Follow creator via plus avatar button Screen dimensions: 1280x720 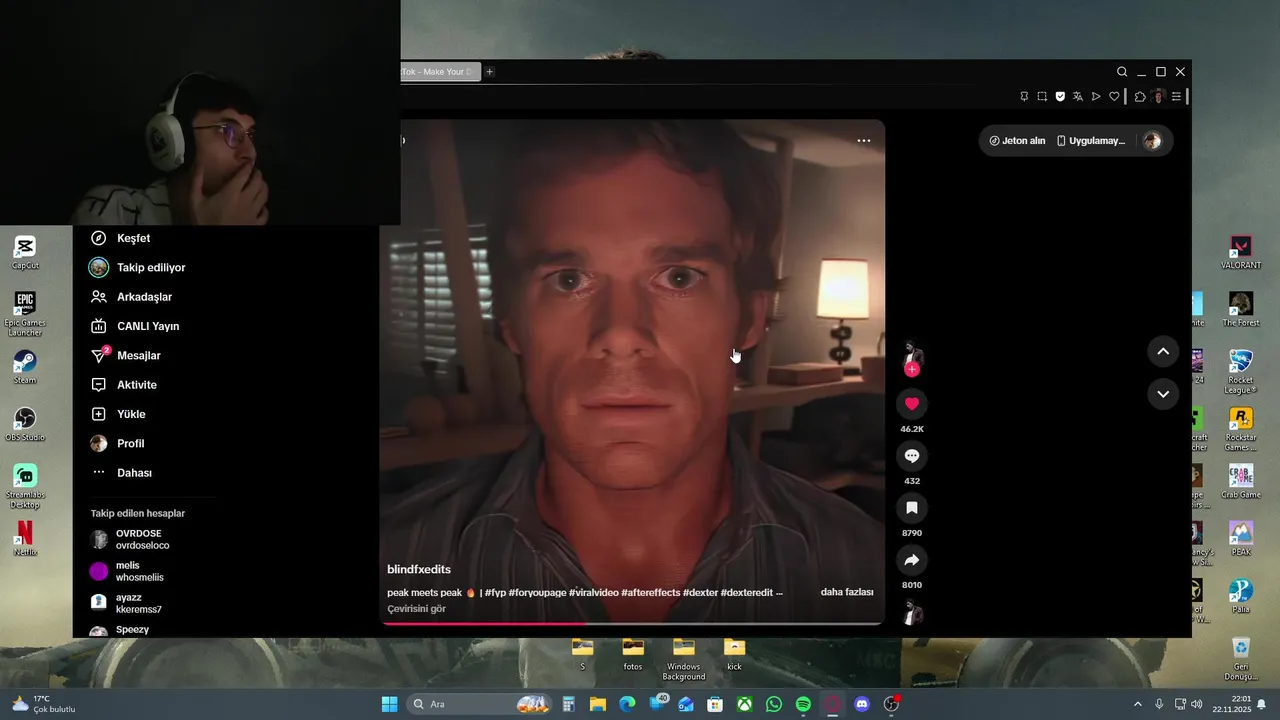(x=912, y=369)
